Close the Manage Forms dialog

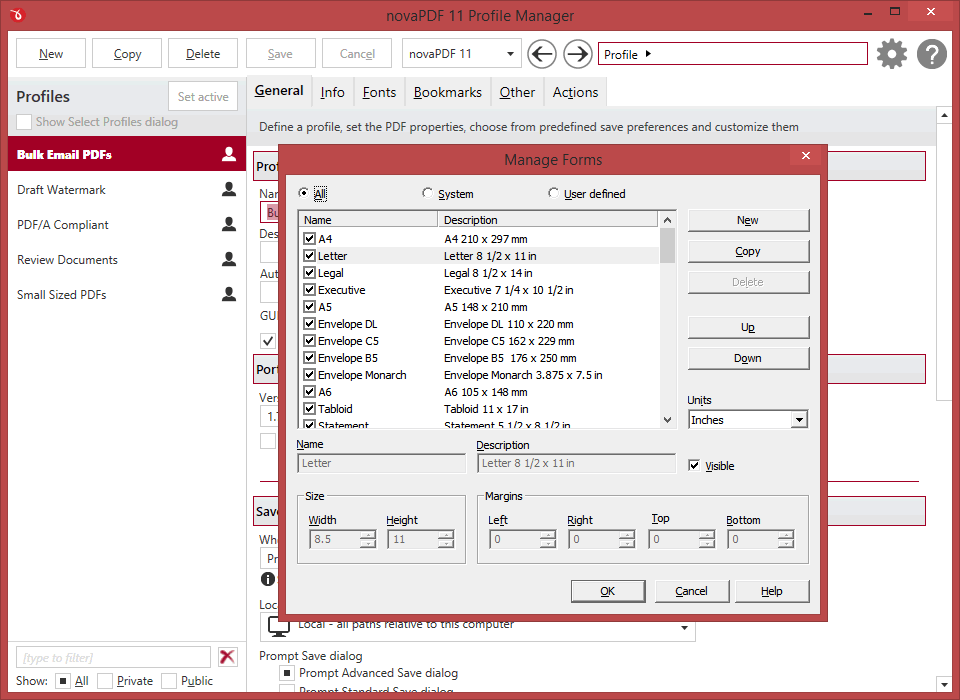click(806, 156)
